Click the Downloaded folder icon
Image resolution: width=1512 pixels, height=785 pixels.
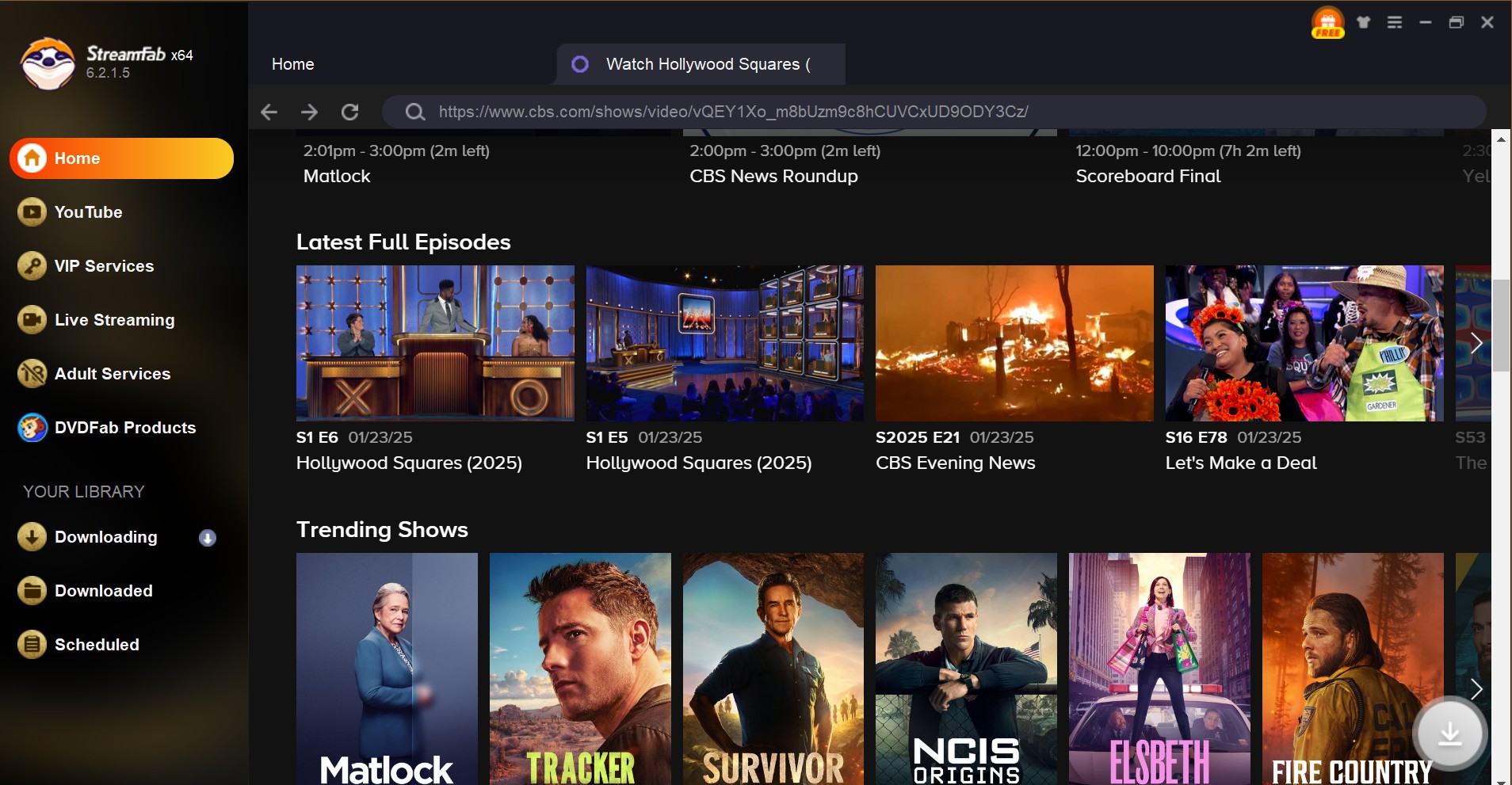(32, 591)
